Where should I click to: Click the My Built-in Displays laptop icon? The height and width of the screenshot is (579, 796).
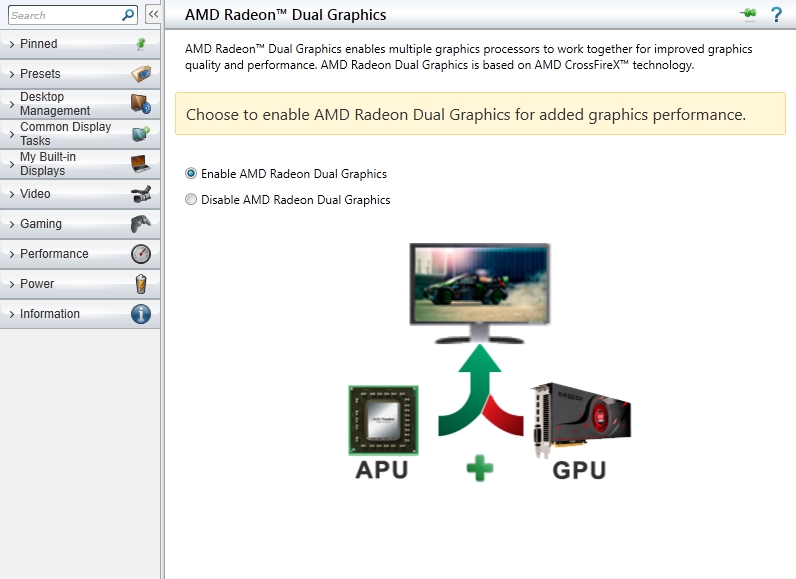pos(141,163)
